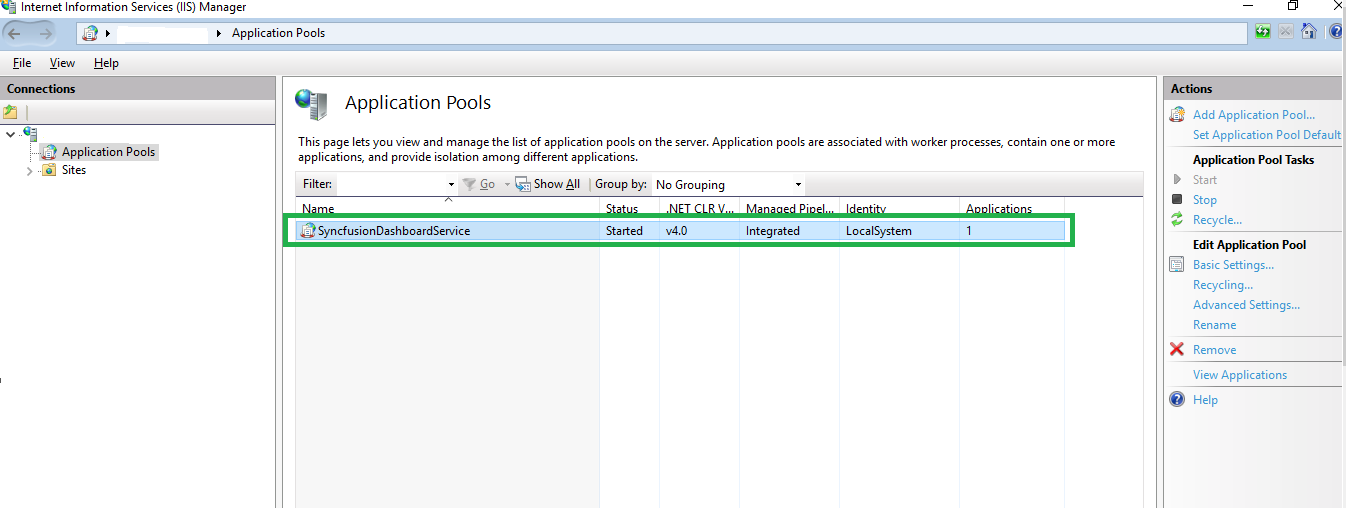1346x508 pixels.
Task: Click the red X Remove icon
Action: [x=1177, y=350]
